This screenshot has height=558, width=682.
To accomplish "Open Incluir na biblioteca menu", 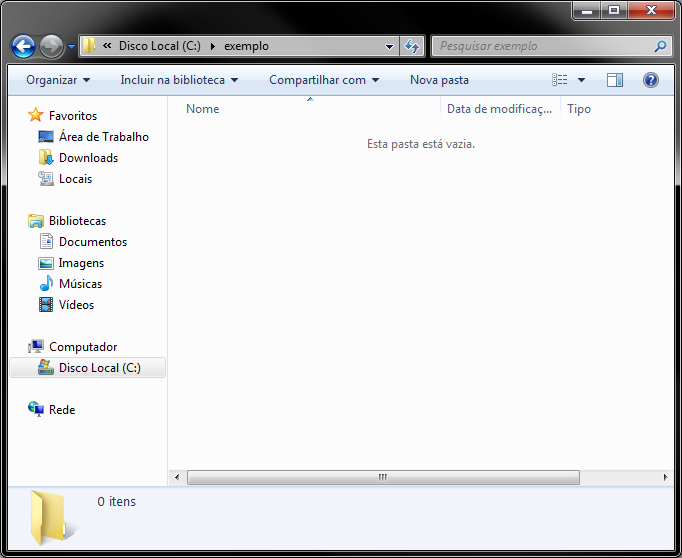I will pos(179,80).
